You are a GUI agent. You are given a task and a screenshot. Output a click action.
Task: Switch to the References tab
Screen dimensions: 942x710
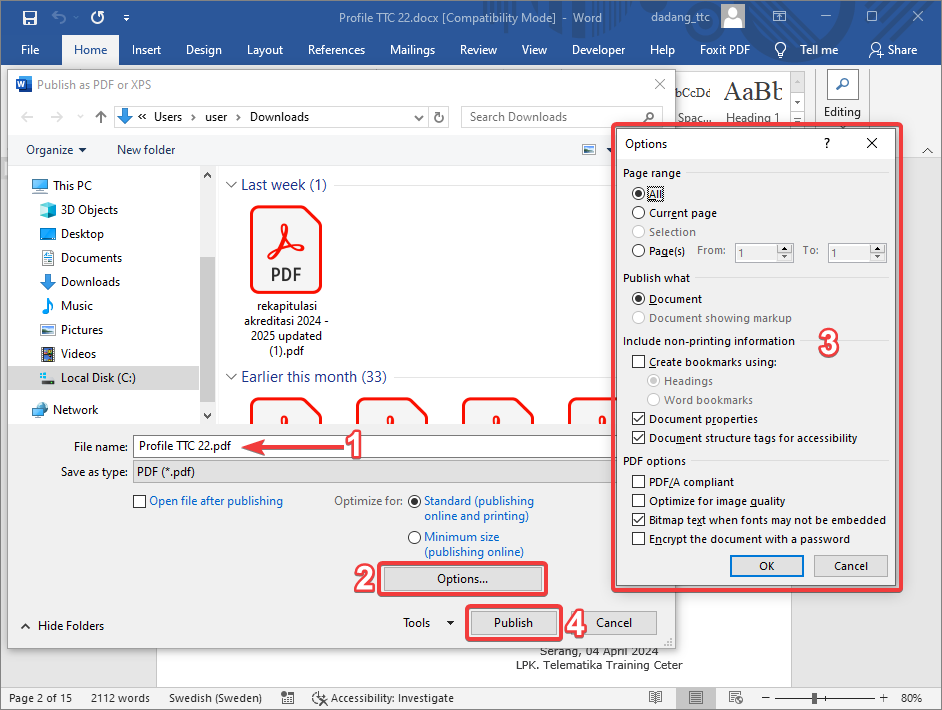pos(336,50)
